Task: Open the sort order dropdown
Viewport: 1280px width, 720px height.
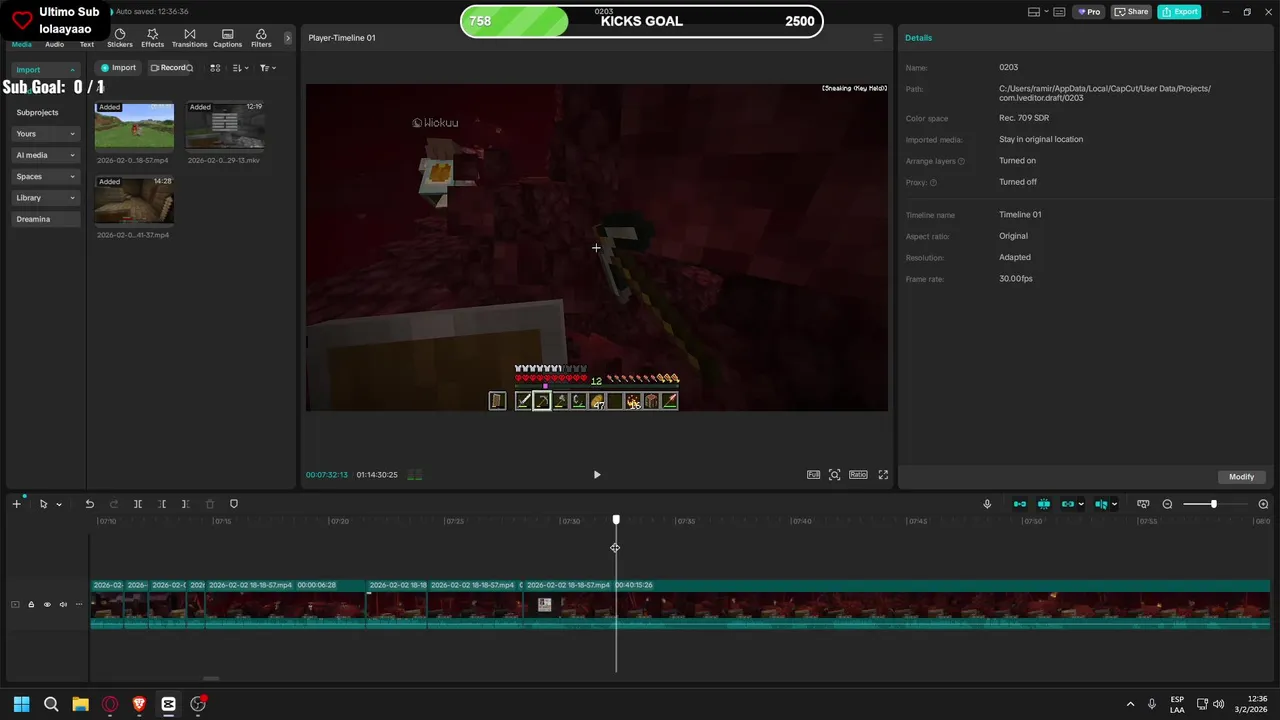Action: pos(240,68)
